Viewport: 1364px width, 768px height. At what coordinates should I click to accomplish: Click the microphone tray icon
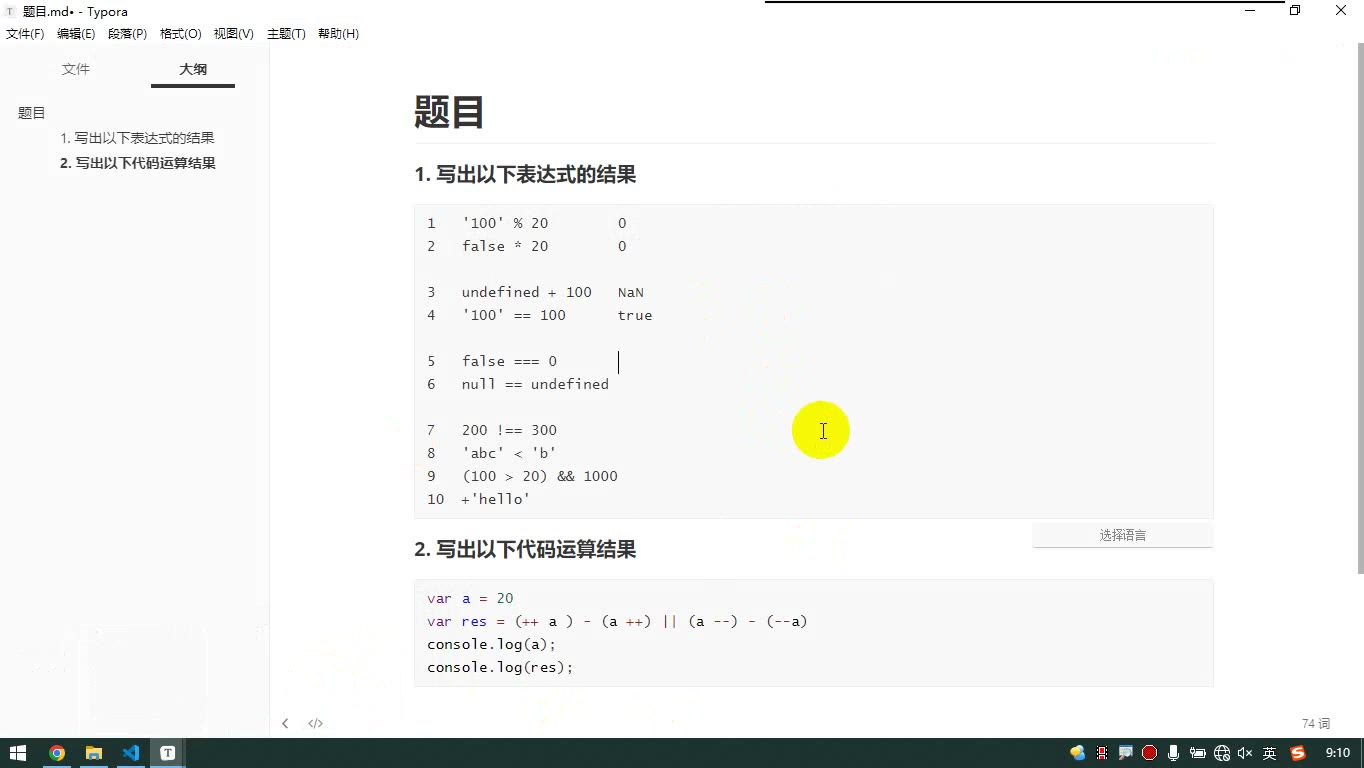[x=1173, y=753]
